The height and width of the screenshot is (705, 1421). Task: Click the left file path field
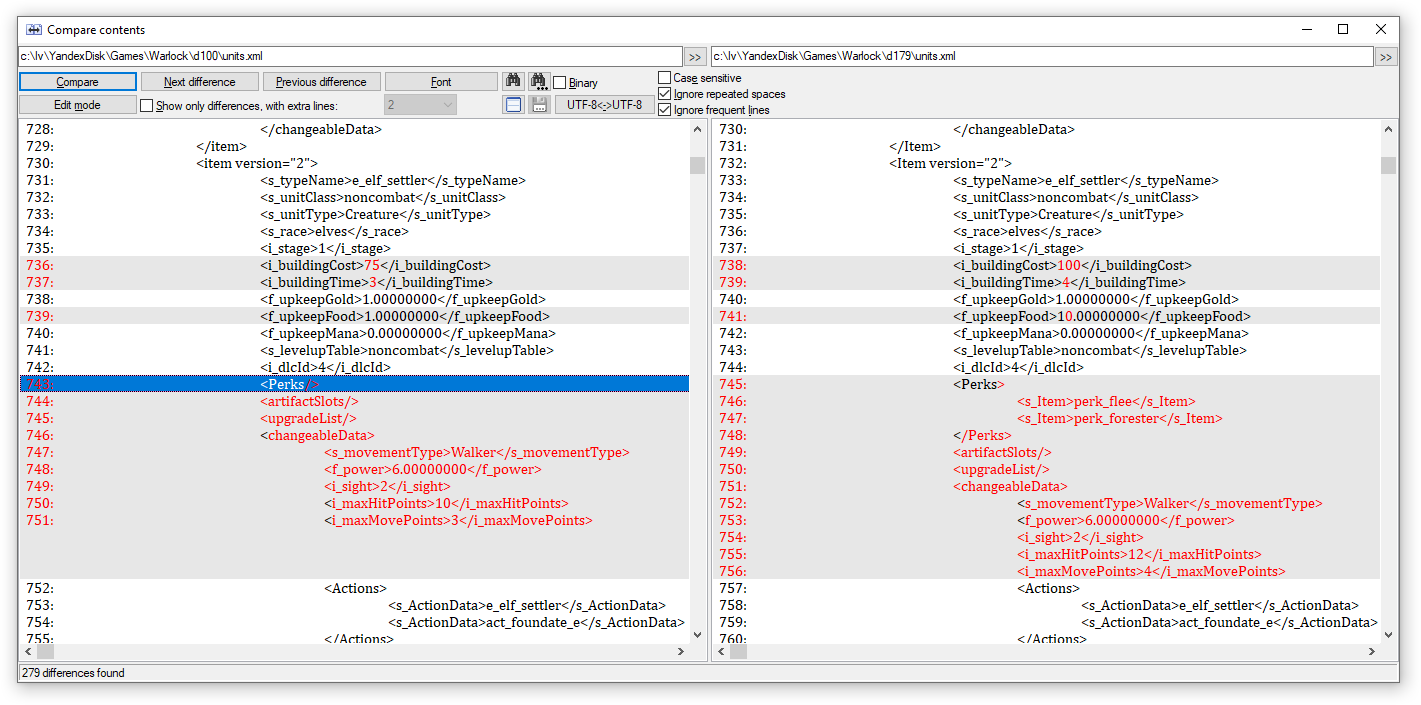350,57
